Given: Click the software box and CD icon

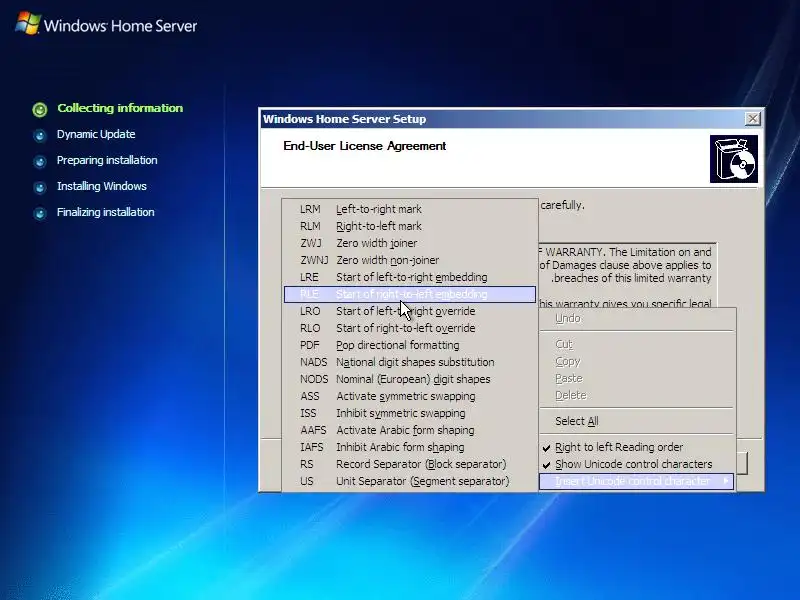Looking at the screenshot, I should (734, 159).
